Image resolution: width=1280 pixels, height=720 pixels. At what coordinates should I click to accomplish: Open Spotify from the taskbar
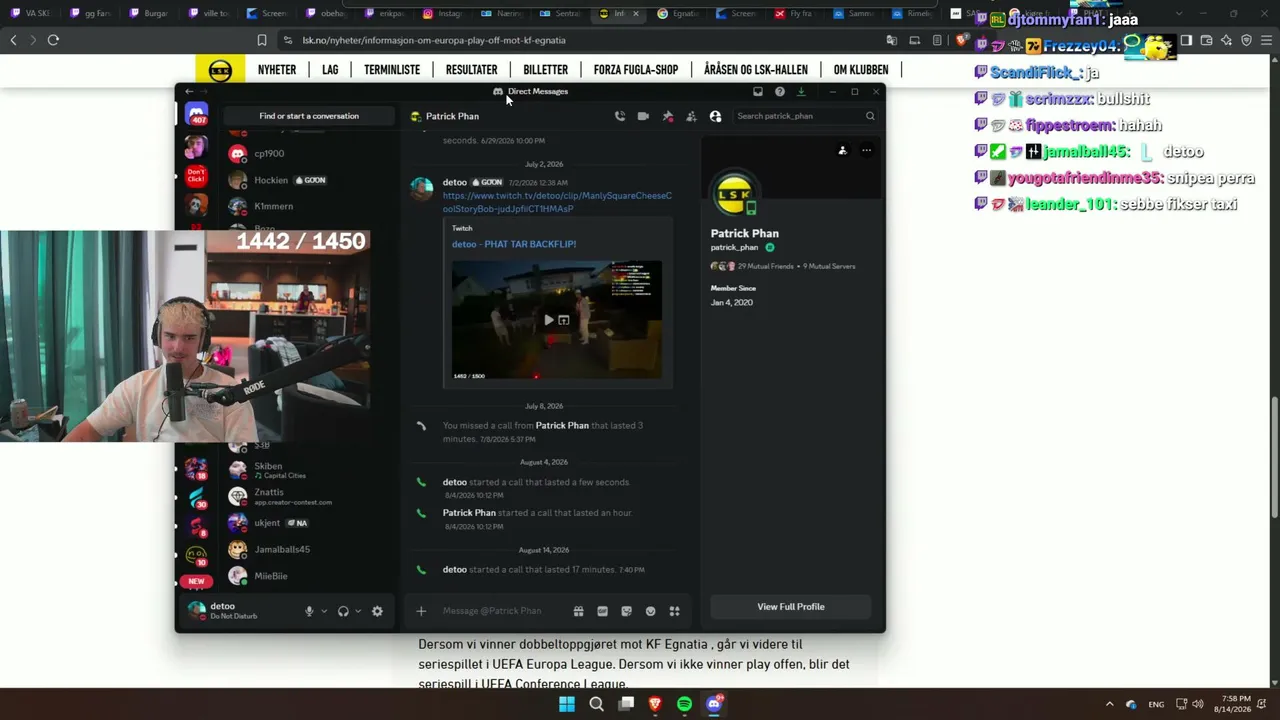click(x=684, y=704)
